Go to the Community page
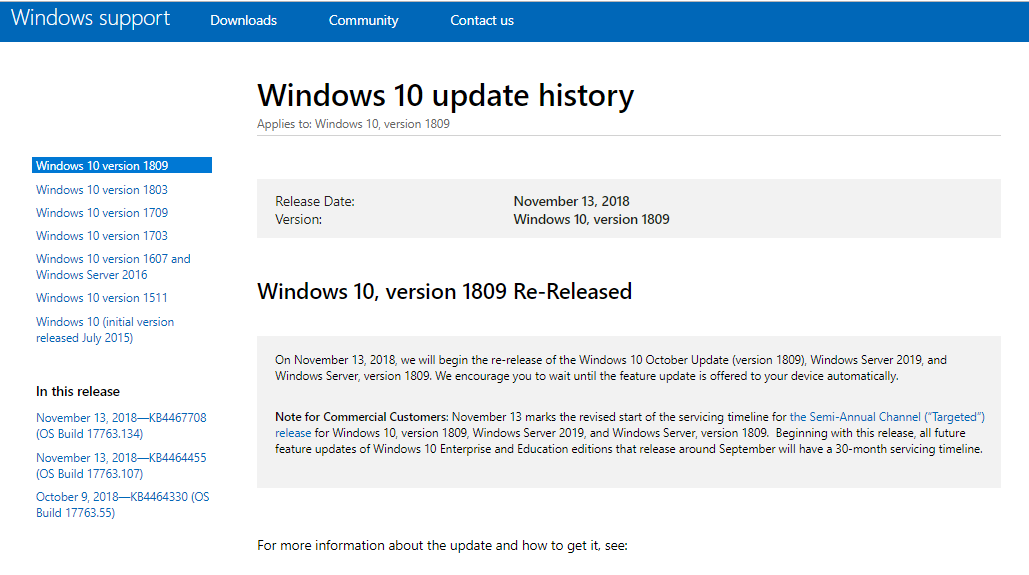This screenshot has height=575, width=1029. [364, 20]
